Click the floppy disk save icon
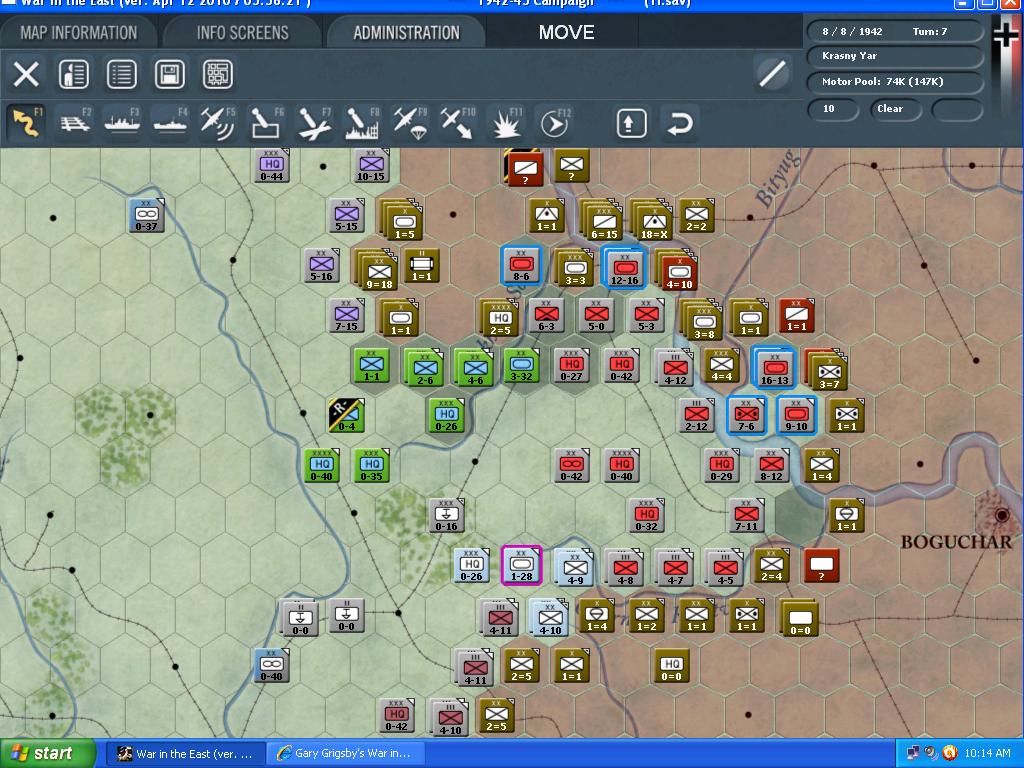The width and height of the screenshot is (1024, 768). coord(170,74)
